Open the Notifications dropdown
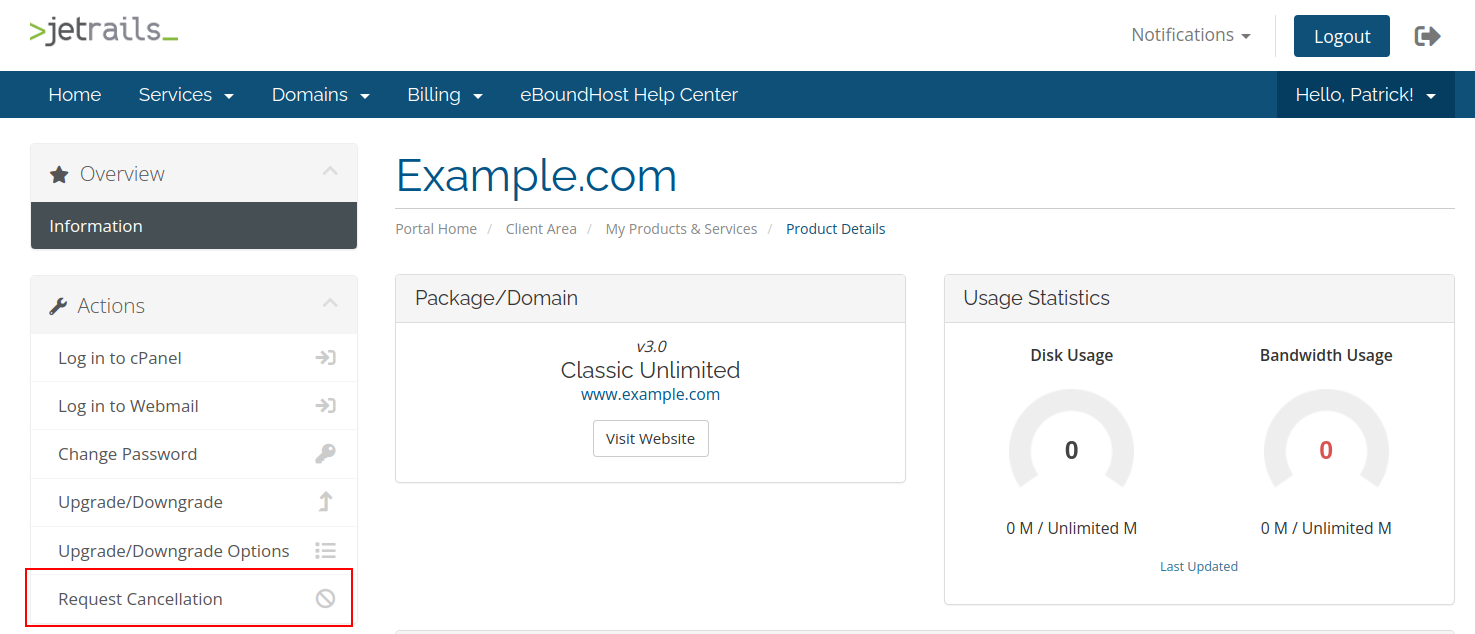The image size is (1475, 634). point(1191,35)
